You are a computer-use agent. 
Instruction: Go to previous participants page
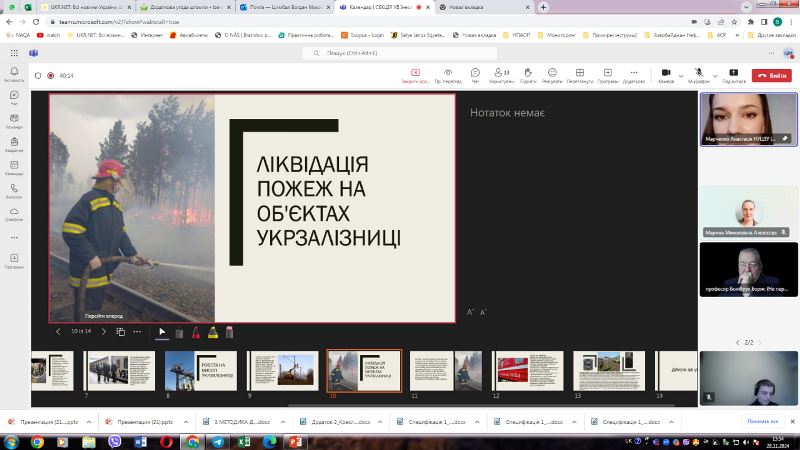738,343
